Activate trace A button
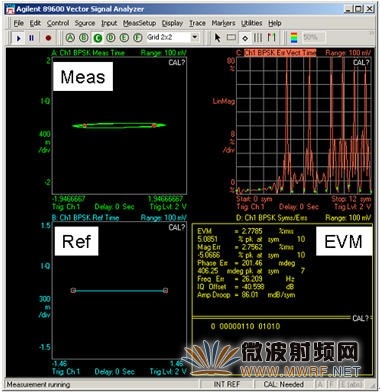 pos(70,38)
